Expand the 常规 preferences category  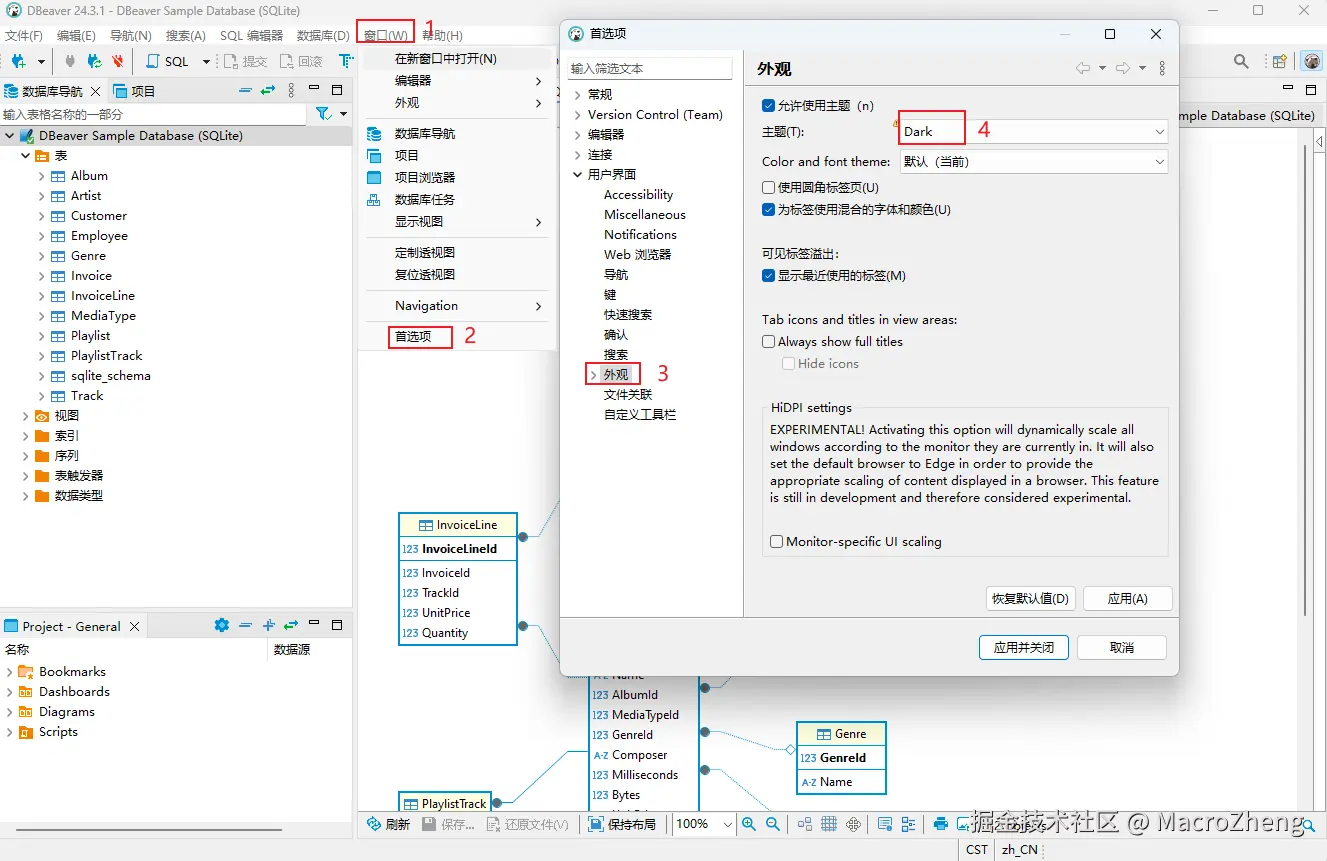577,94
